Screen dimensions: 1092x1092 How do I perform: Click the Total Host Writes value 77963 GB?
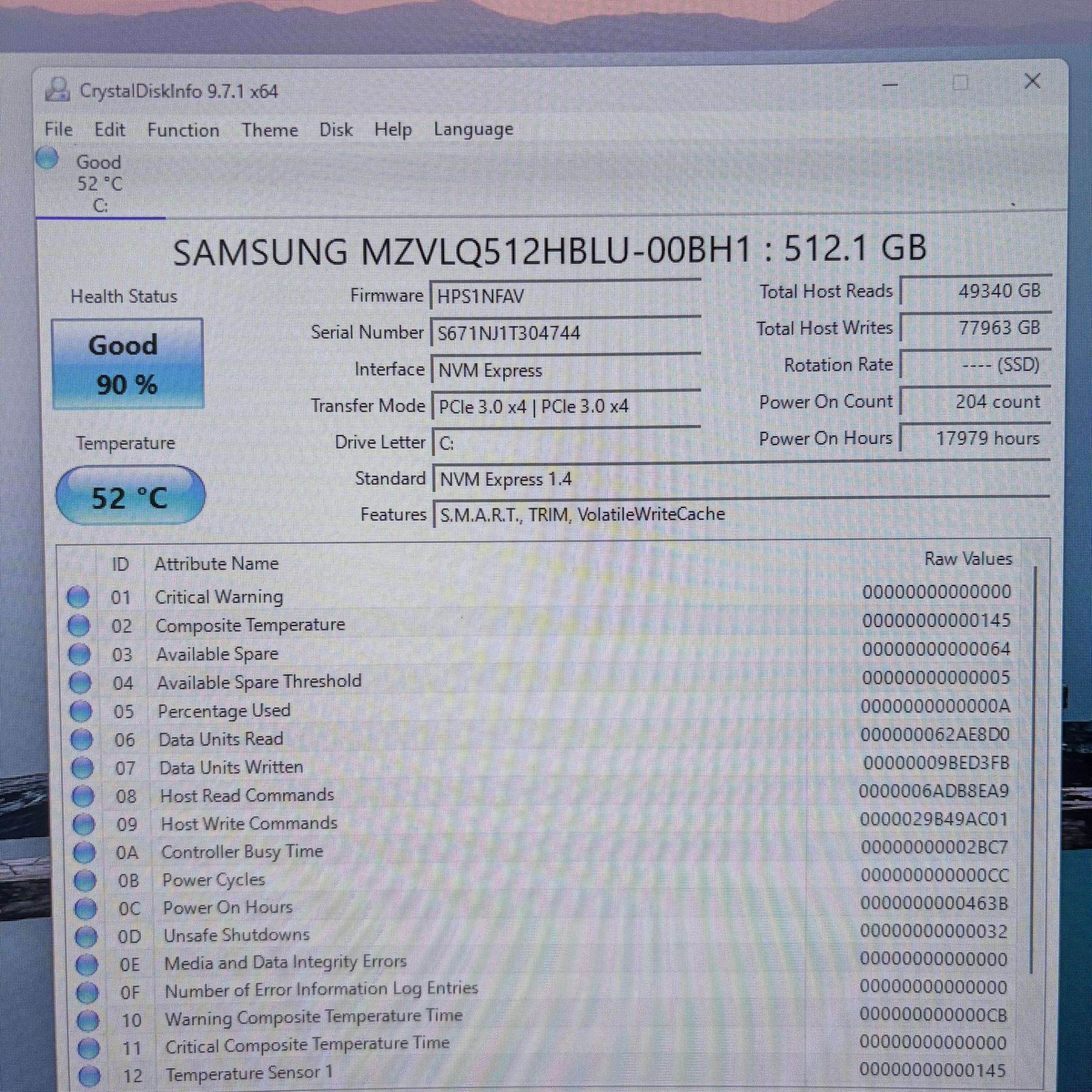coord(976,328)
